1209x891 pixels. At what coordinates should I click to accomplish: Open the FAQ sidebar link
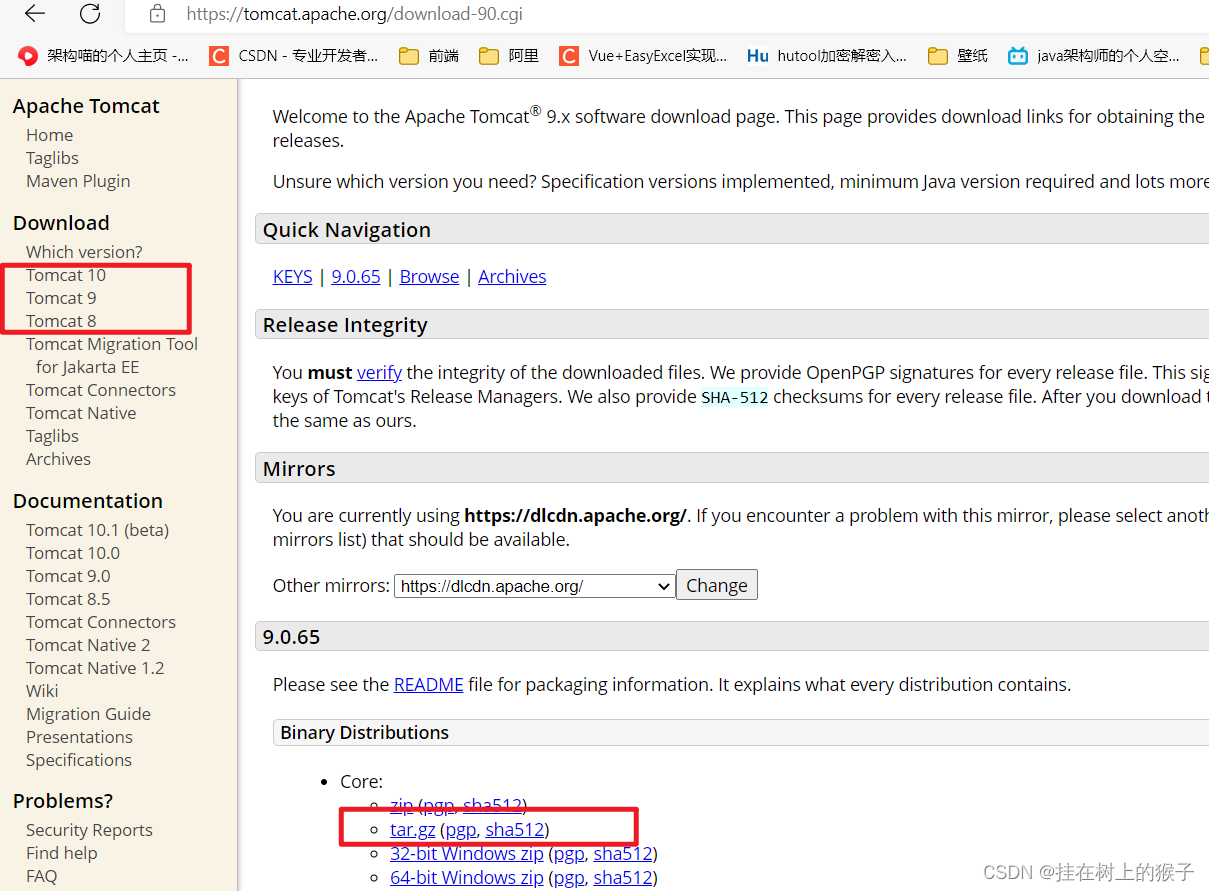coord(42,876)
